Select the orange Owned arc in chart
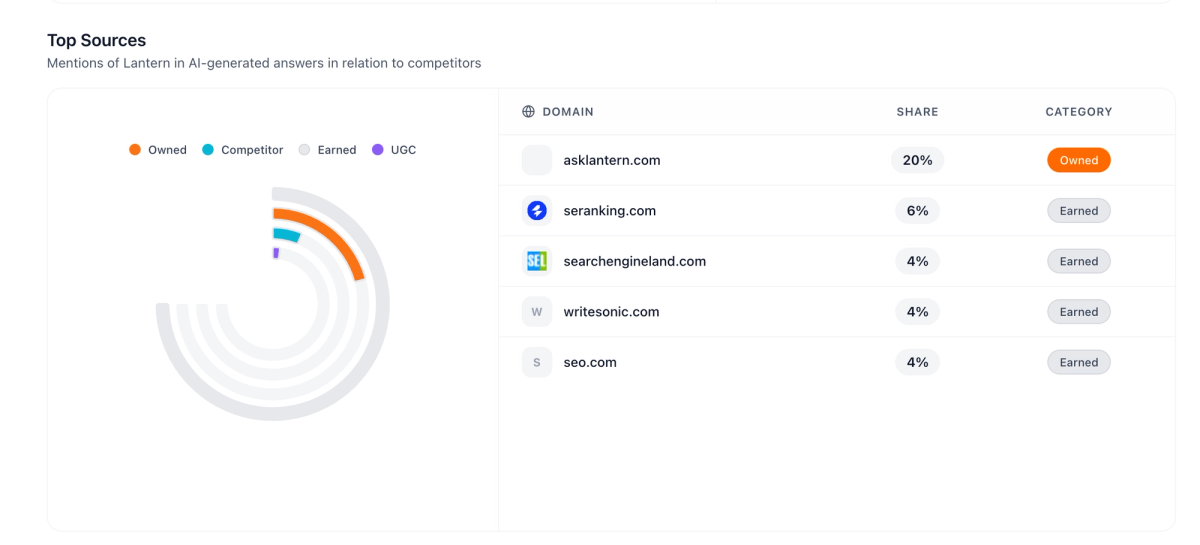1200x545 pixels. tap(329, 232)
